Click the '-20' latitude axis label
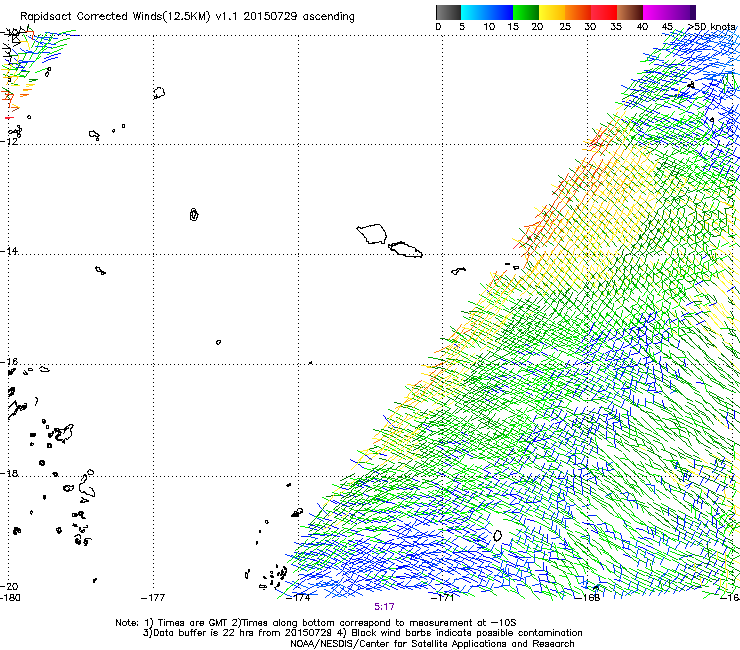740x650 pixels. click(9, 586)
